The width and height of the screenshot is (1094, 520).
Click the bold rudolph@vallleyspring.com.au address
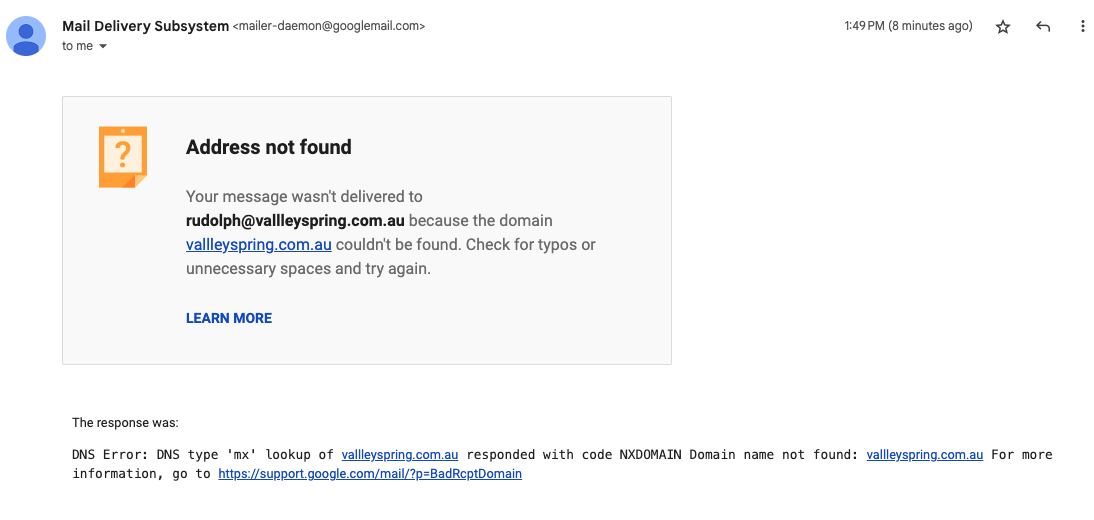pyautogui.click(x=295, y=221)
